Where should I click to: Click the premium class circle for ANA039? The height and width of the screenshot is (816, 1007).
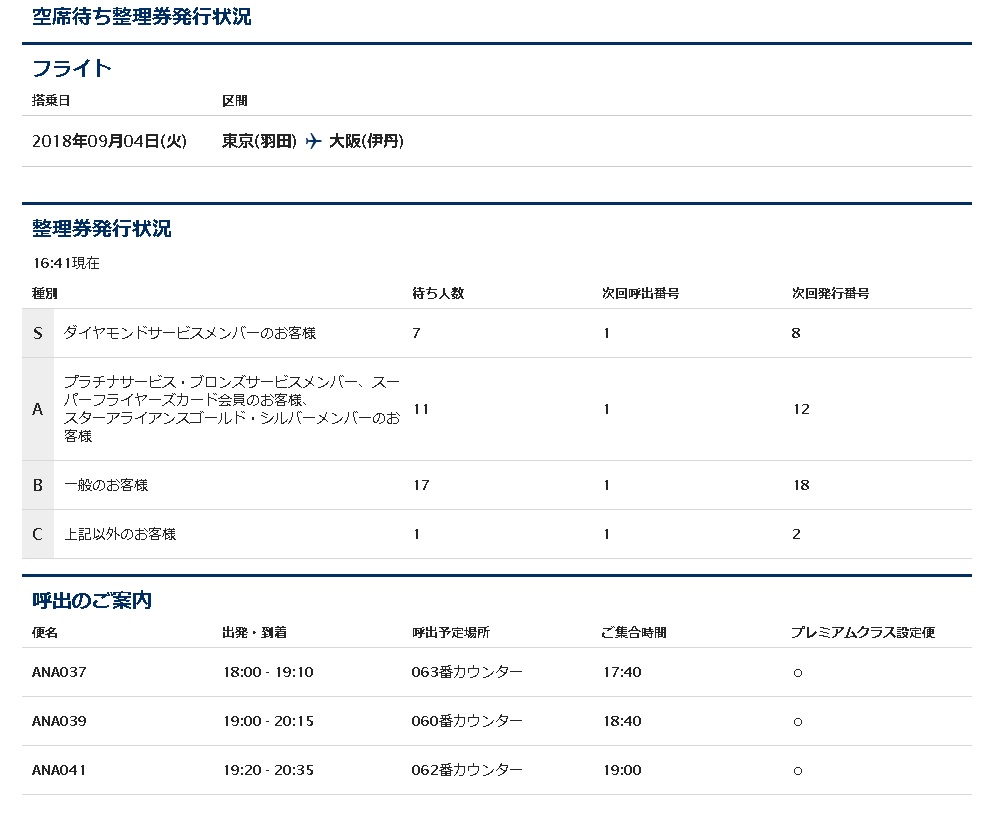click(797, 722)
